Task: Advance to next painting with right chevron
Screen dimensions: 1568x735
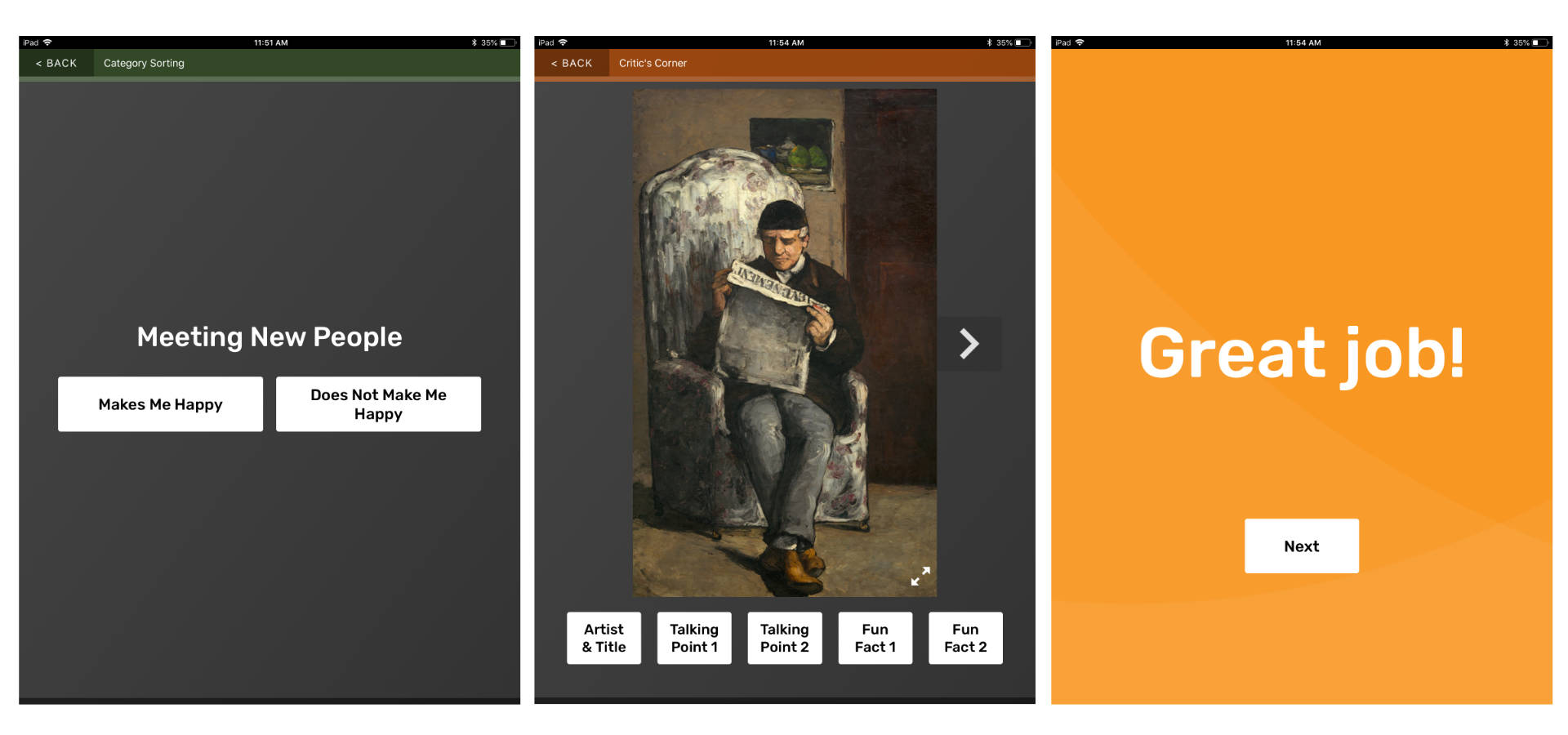Action: point(969,344)
